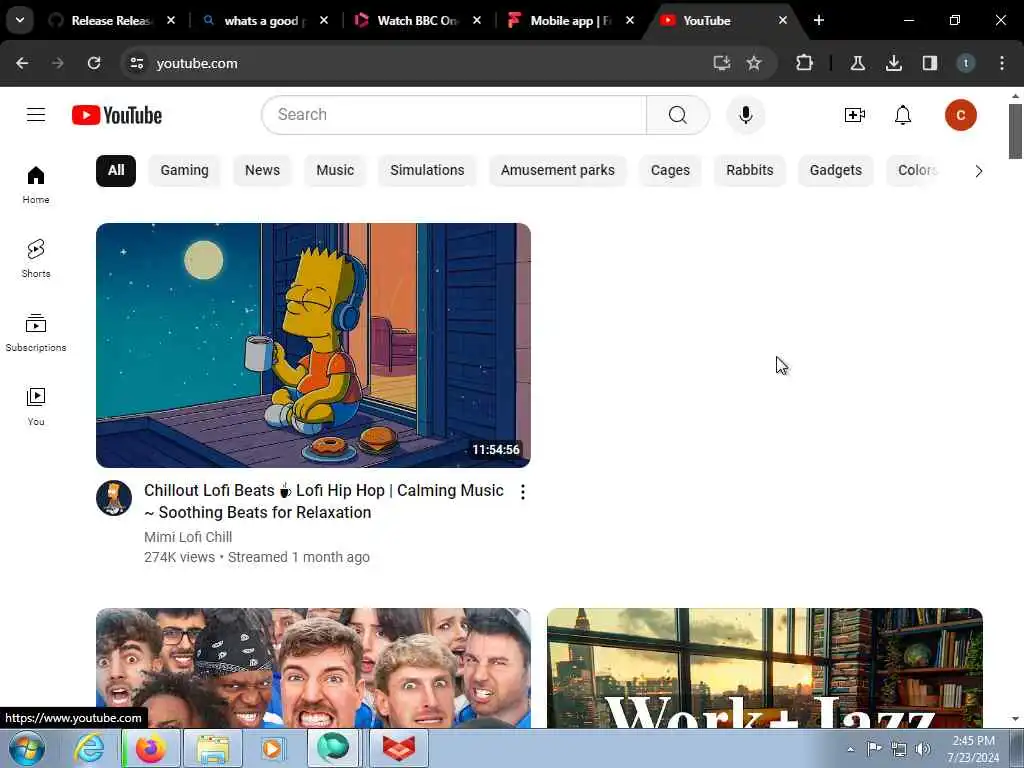1024x768 pixels.
Task: Open the notifications bell
Action: [x=903, y=115]
